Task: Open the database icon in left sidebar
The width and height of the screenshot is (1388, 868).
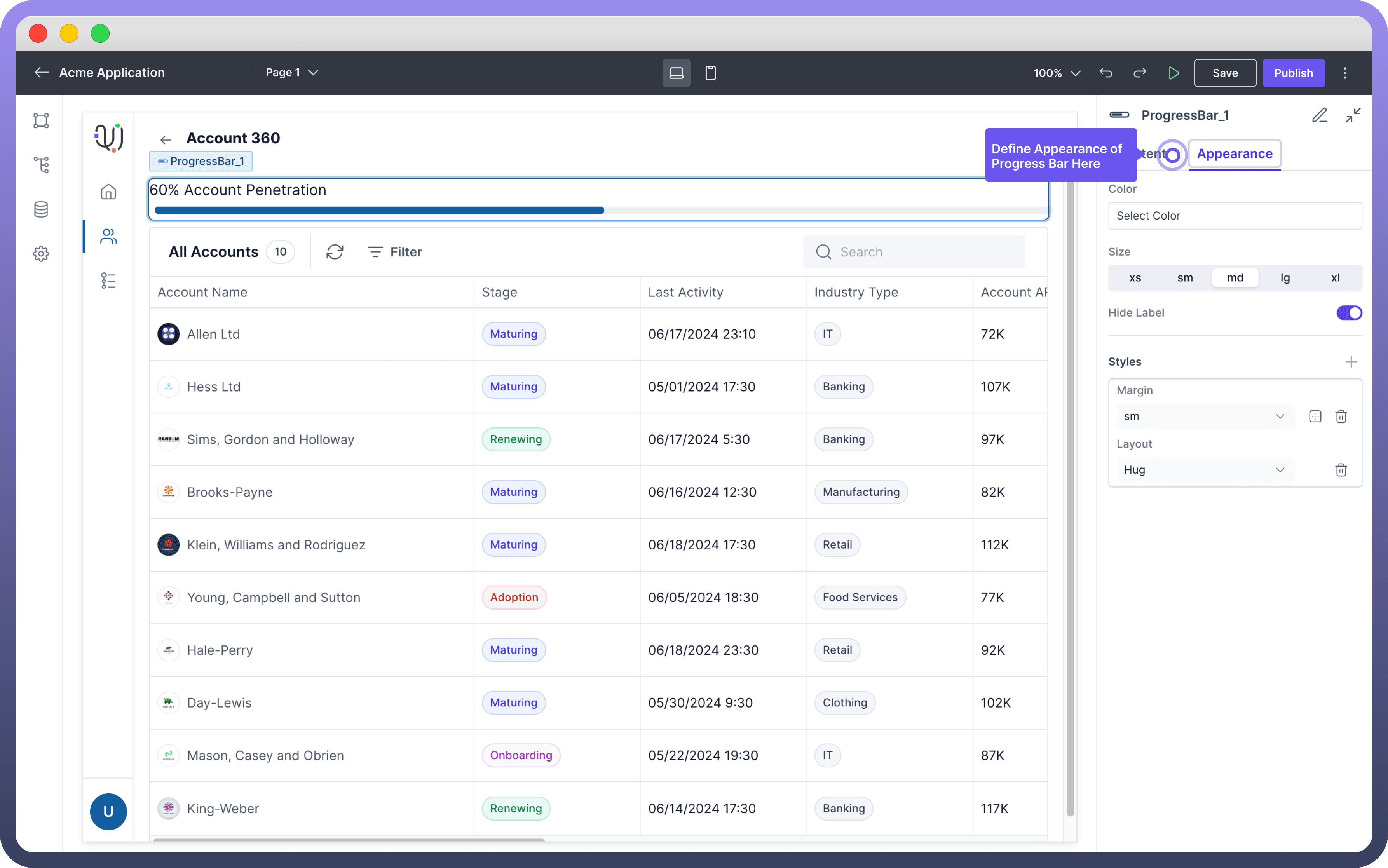Action: pyautogui.click(x=41, y=209)
